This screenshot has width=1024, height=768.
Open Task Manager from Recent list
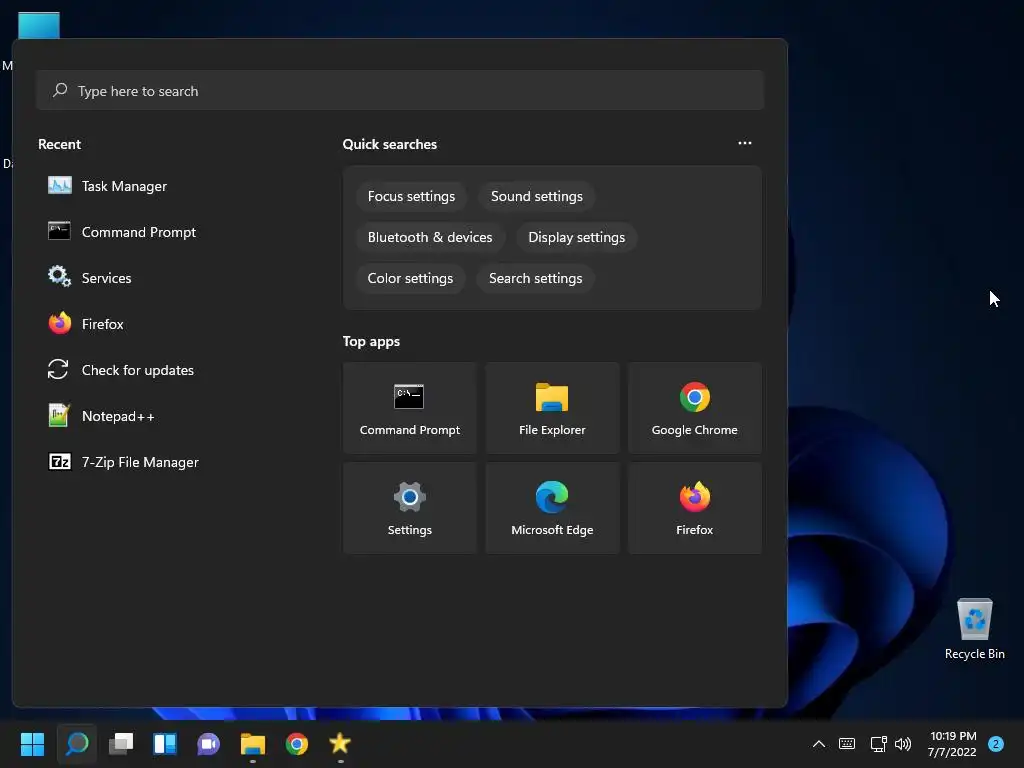tap(108, 186)
